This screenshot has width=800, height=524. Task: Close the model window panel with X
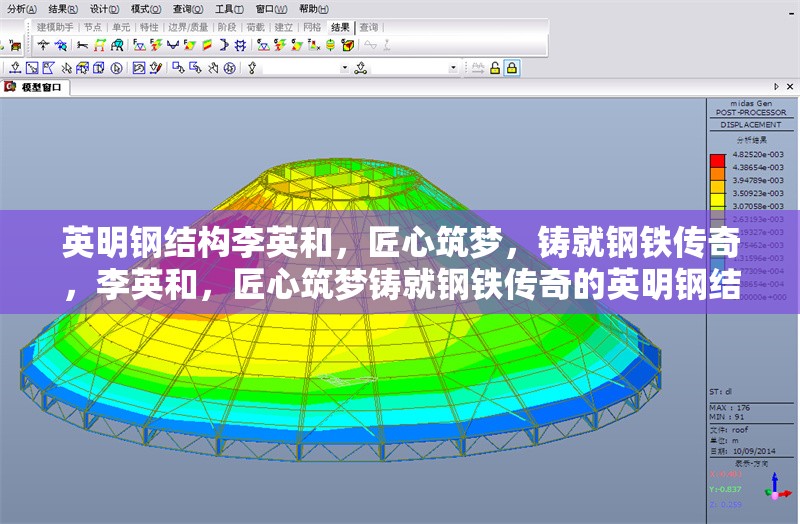791,88
